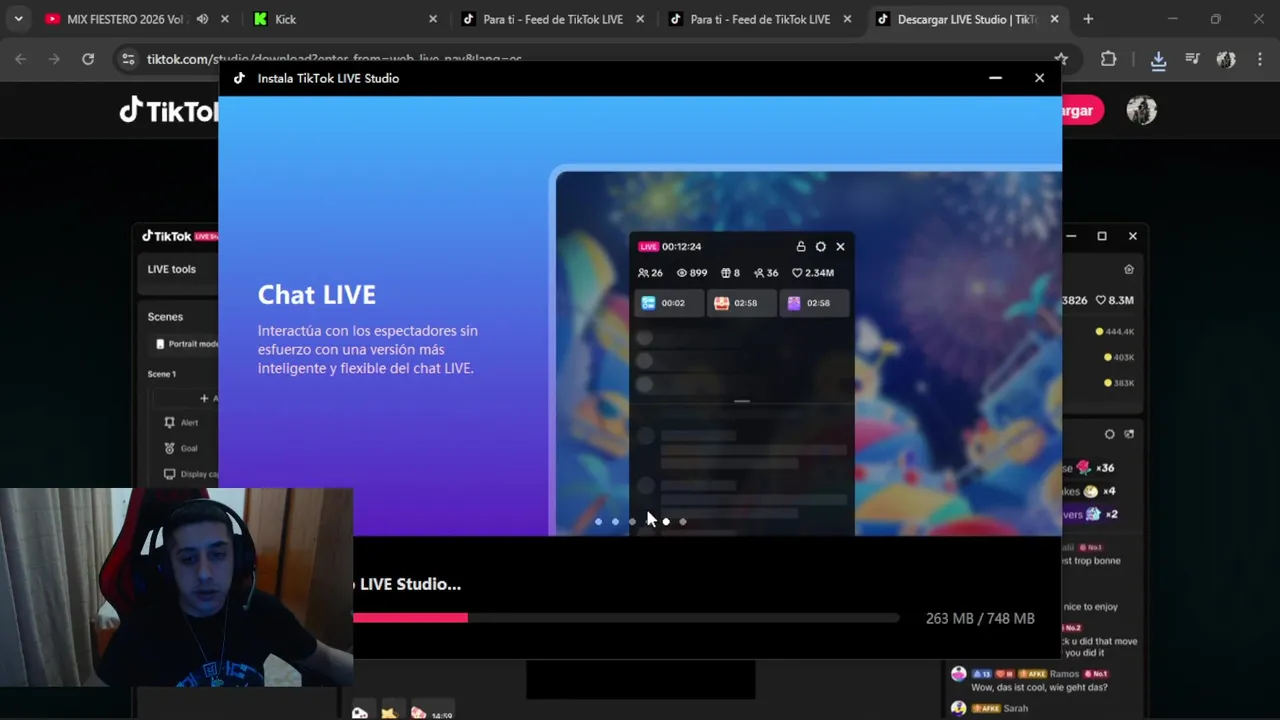Mute the MIX FIESTERO tab audio icon
The width and height of the screenshot is (1280, 720).
(x=203, y=19)
